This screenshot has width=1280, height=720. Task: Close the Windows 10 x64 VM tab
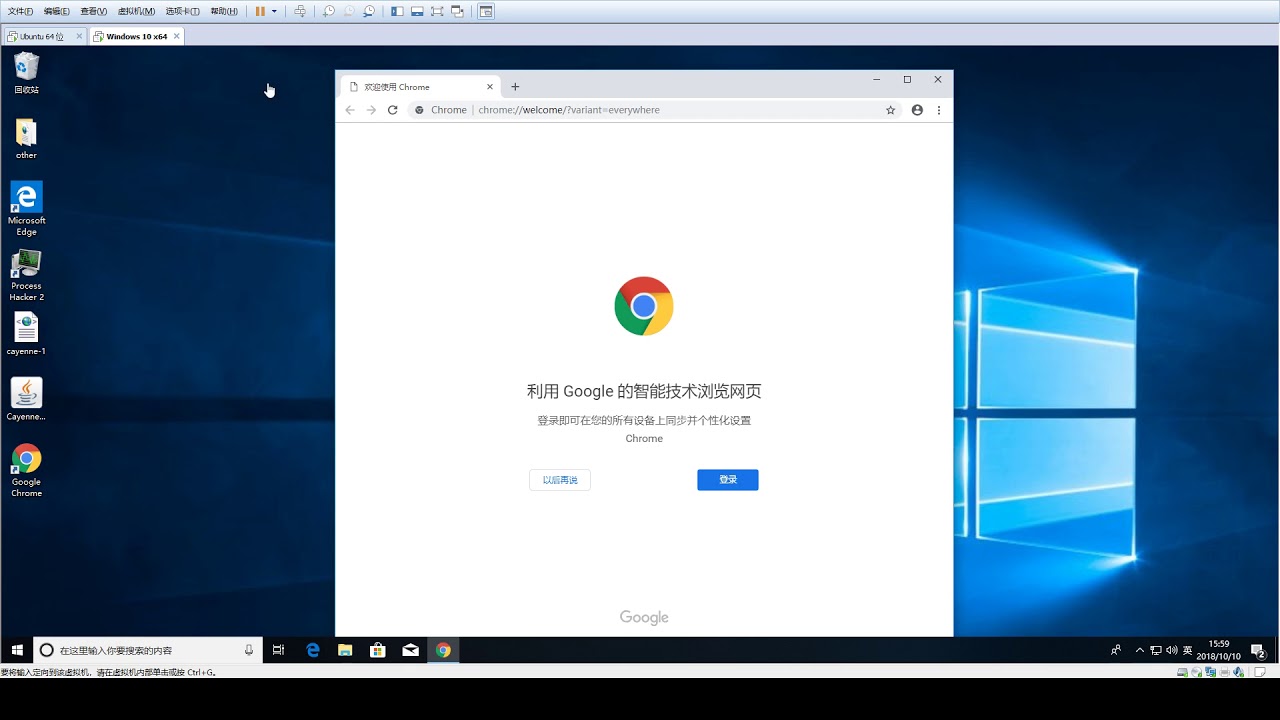click(177, 36)
